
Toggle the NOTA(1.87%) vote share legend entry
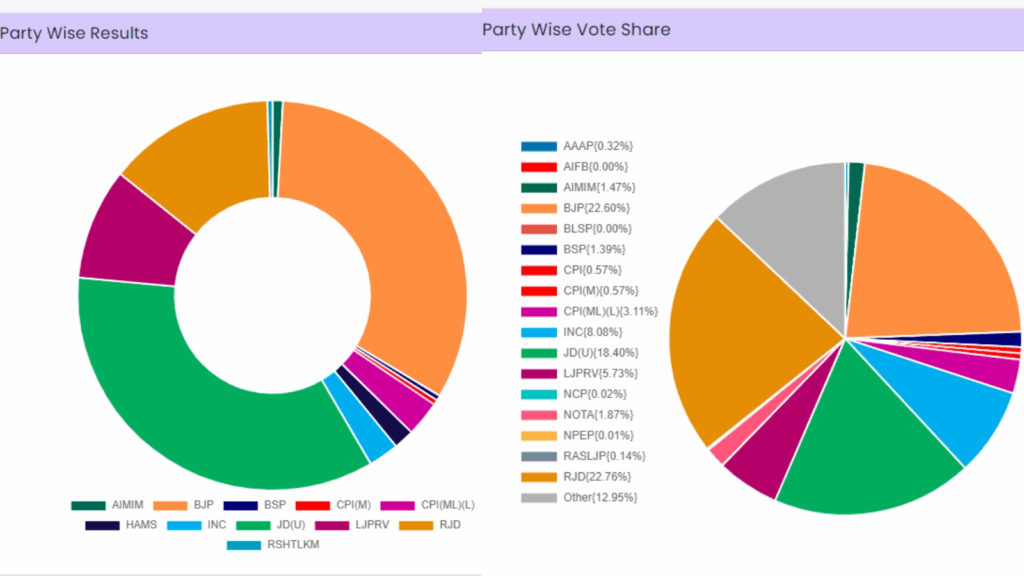[x=598, y=414]
